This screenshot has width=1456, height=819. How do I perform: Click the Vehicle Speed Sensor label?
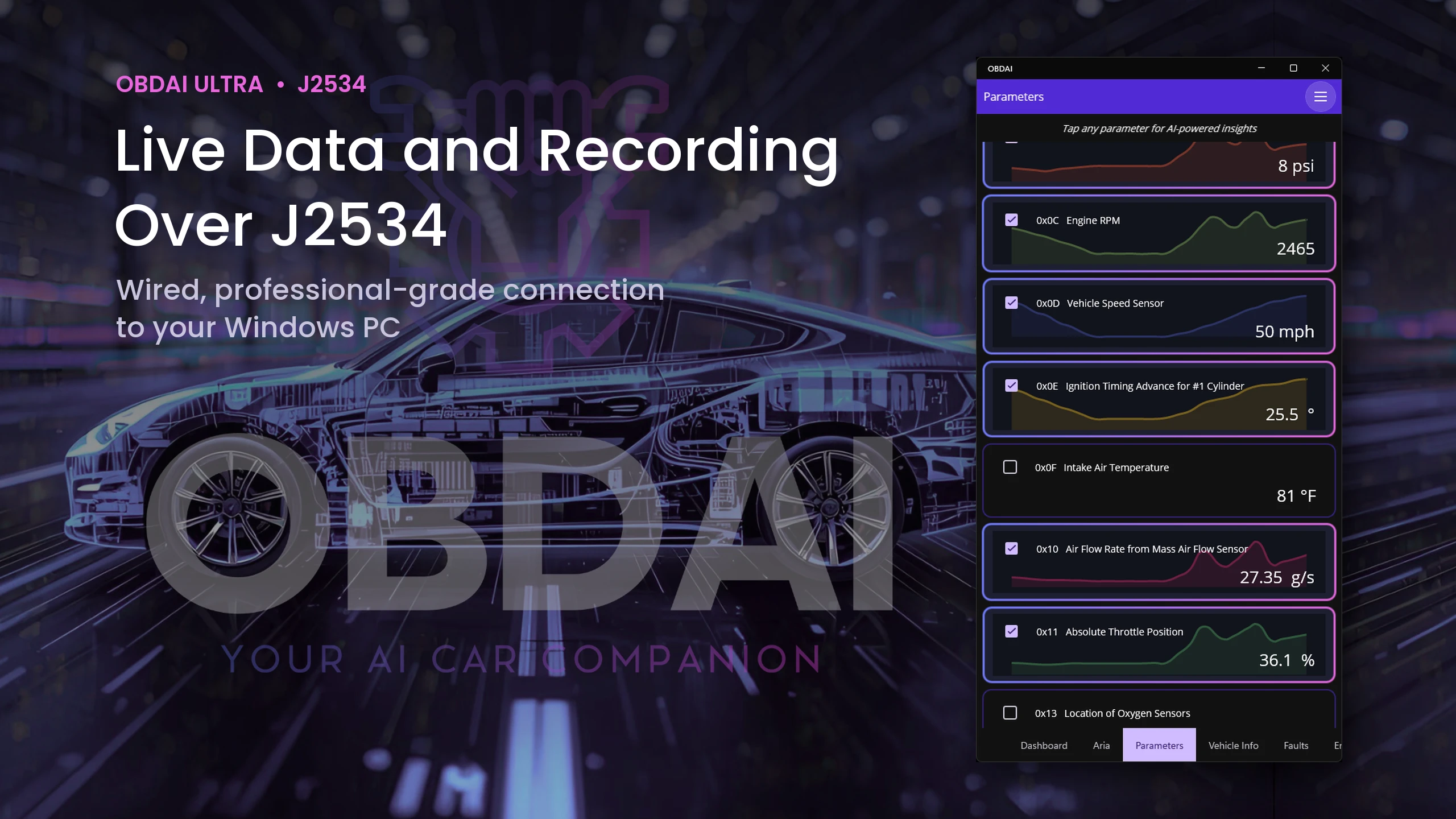[x=1115, y=303]
